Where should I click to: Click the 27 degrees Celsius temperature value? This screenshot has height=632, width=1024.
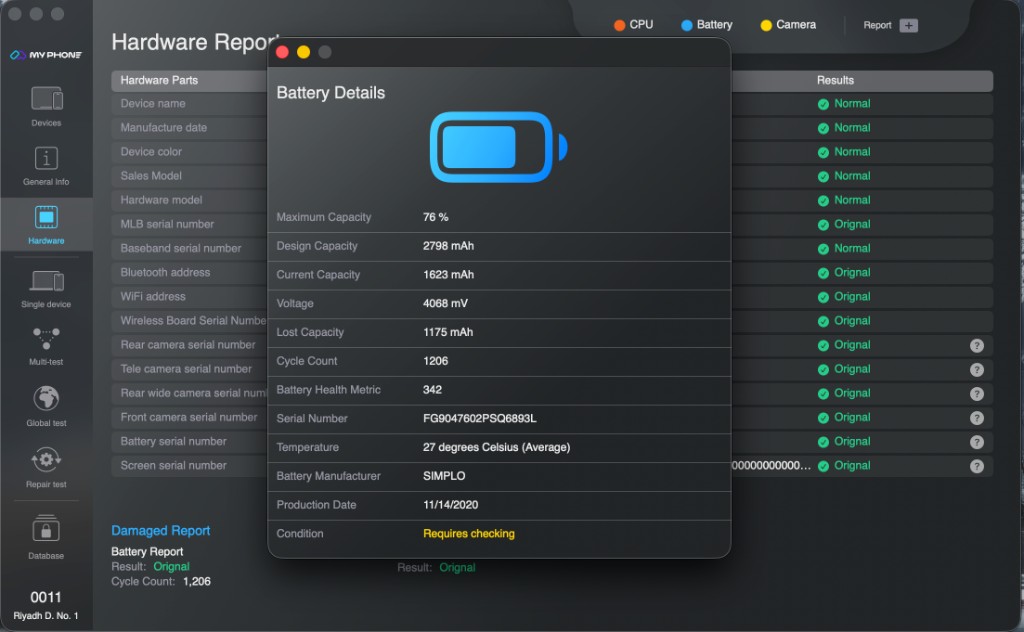[x=496, y=447]
